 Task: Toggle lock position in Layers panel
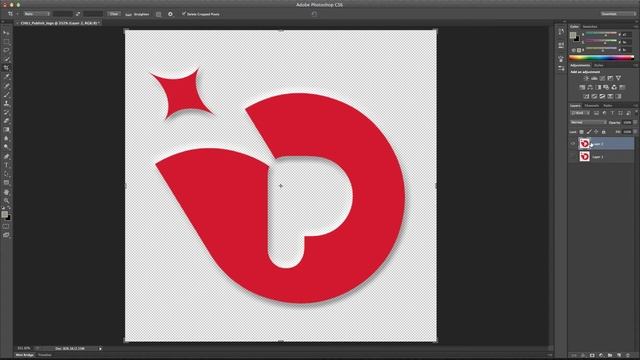pos(596,132)
